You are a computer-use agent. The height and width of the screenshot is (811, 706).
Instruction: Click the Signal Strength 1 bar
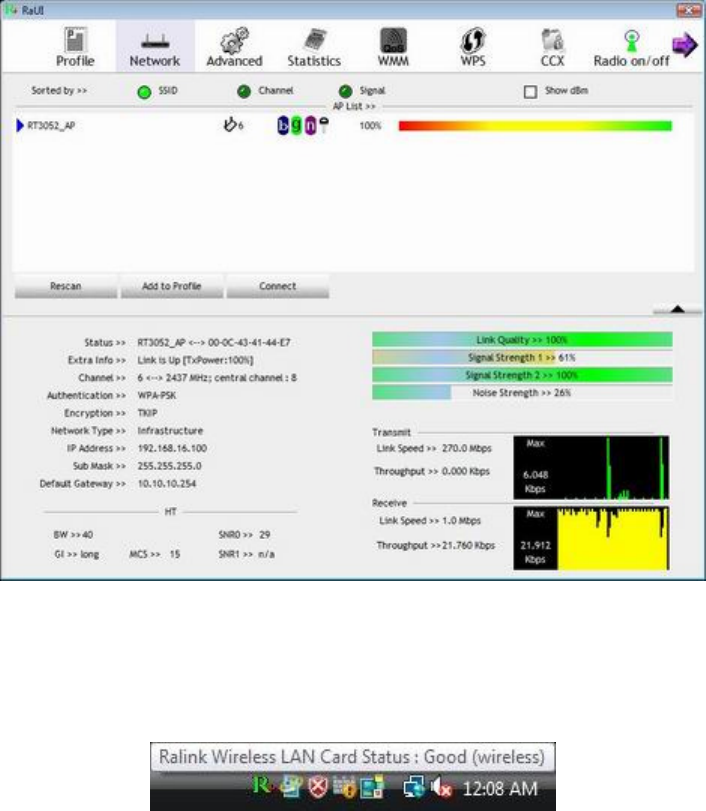[522, 357]
